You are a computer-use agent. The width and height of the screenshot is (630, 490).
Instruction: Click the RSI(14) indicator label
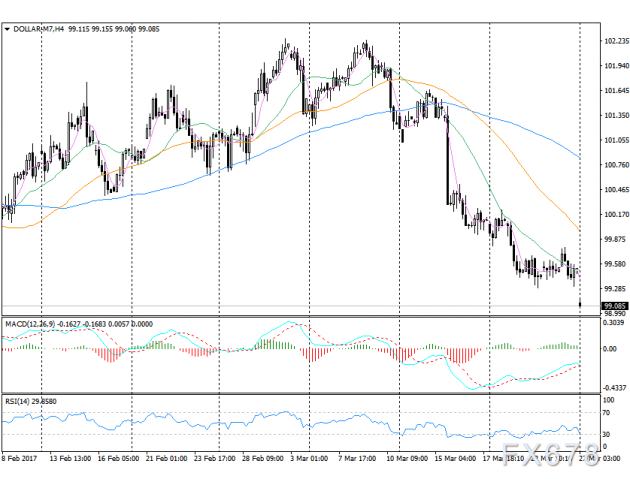pos(17,401)
